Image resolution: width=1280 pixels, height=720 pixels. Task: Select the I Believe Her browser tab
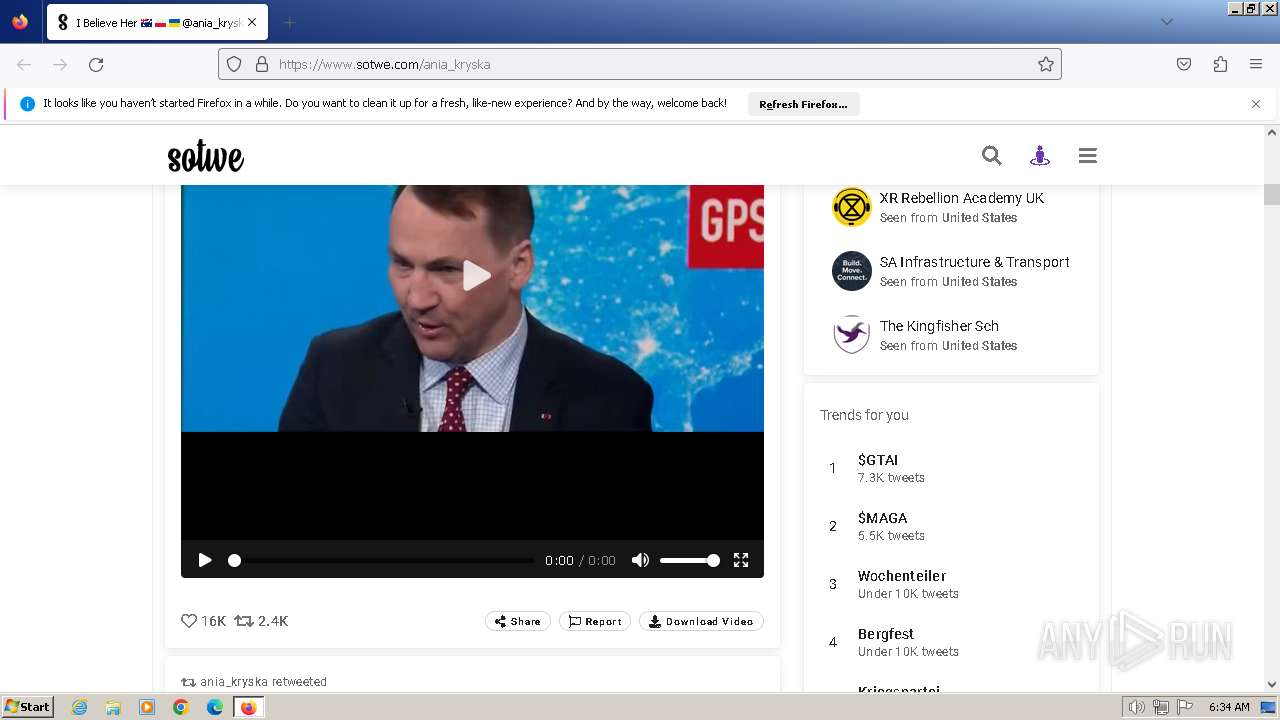[x=157, y=22]
